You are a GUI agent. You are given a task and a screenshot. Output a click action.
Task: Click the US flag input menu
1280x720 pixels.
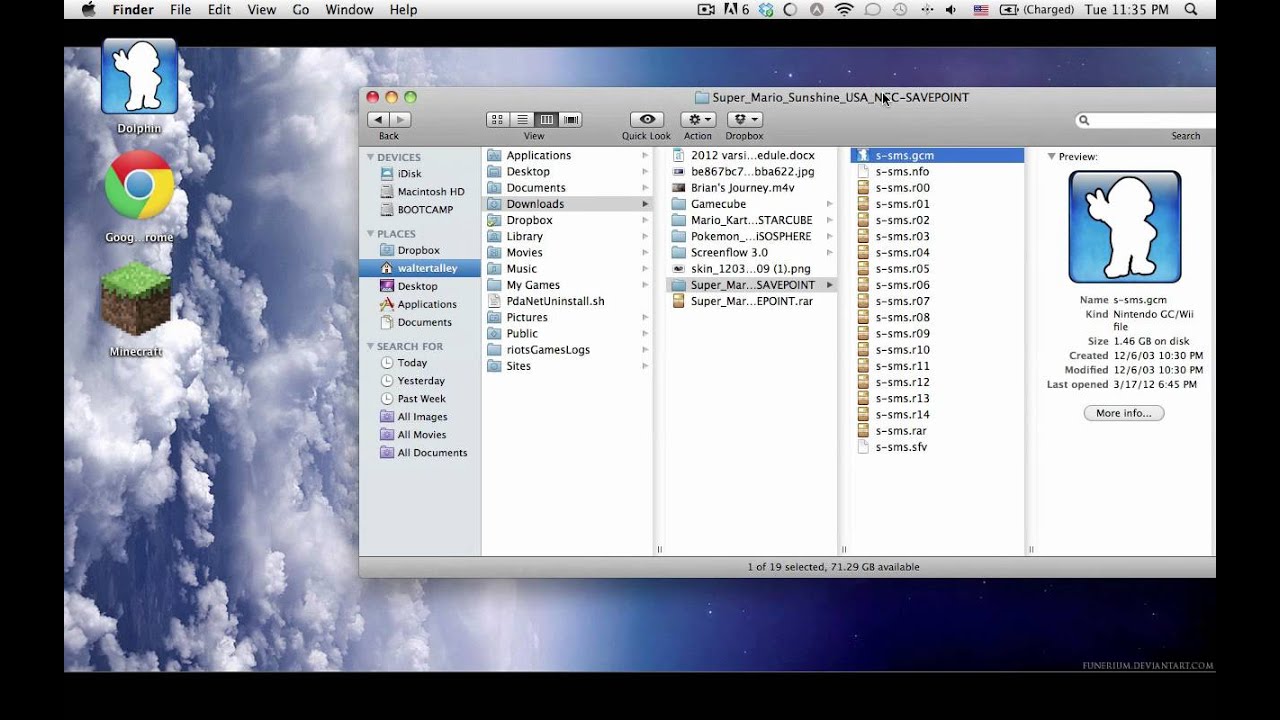[x=980, y=9]
